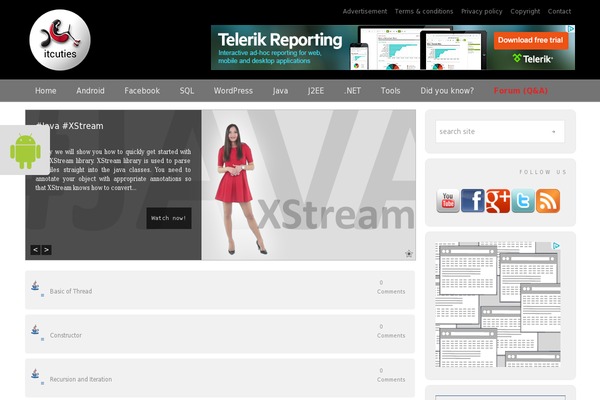Open the WordPress menu item
Image resolution: width=600 pixels, height=400 pixels.
tap(233, 91)
